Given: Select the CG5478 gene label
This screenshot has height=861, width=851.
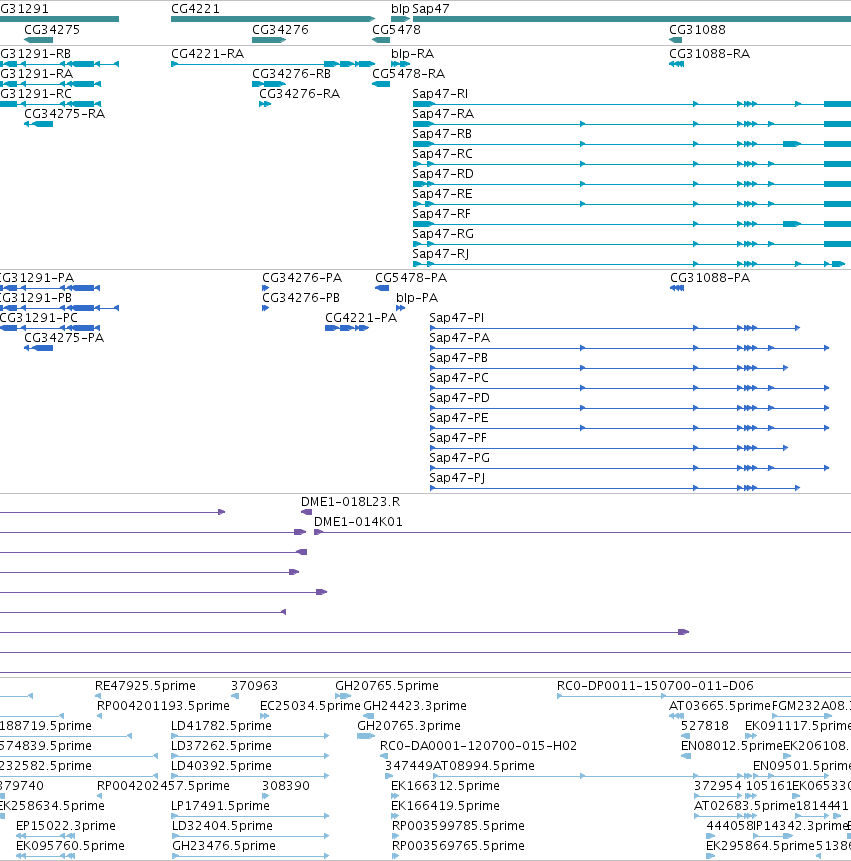Looking at the screenshot, I should [396, 30].
